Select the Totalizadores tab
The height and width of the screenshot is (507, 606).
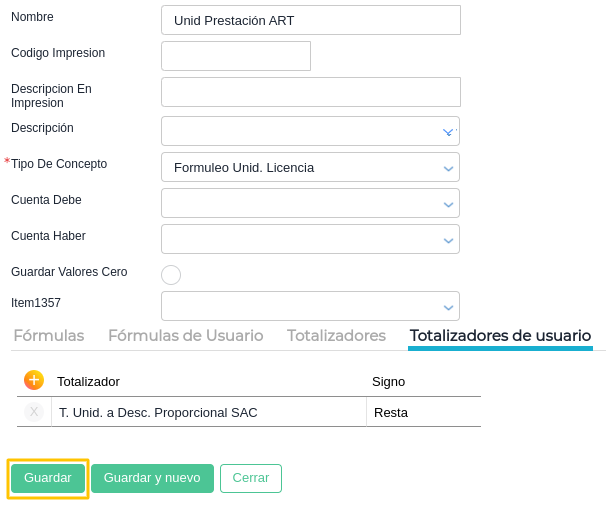click(336, 336)
